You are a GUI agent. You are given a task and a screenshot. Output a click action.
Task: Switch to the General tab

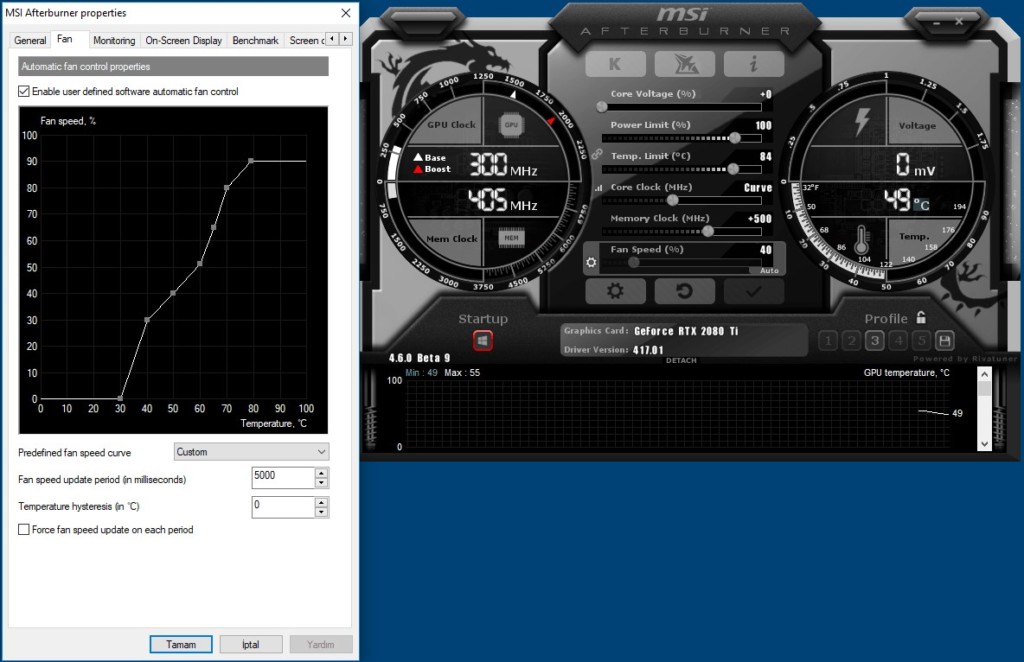coord(30,40)
